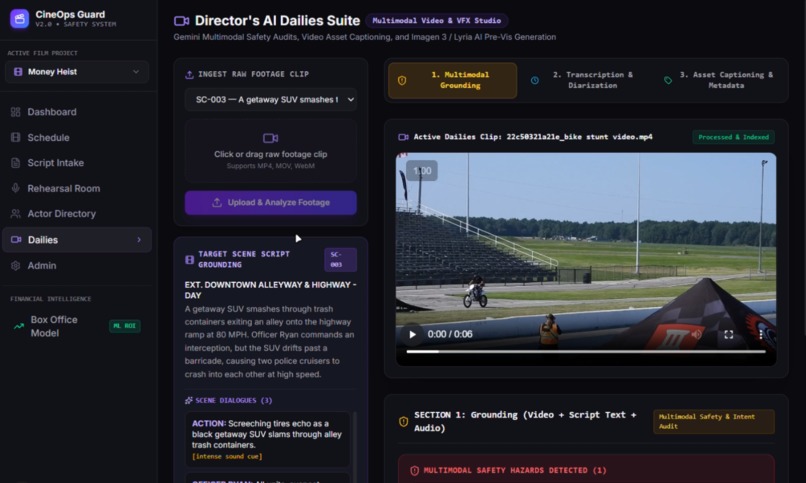Click Upload & Analyze Footage button
Screen dimensions: 806x483
point(270,202)
